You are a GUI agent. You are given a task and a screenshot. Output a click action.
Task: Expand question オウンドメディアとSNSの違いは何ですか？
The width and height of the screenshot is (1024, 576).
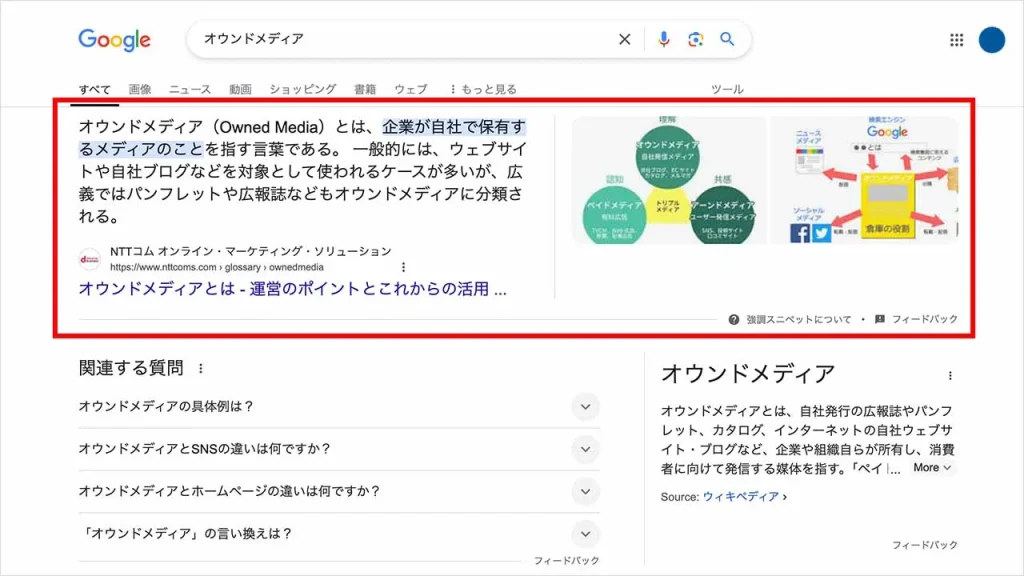[585, 449]
